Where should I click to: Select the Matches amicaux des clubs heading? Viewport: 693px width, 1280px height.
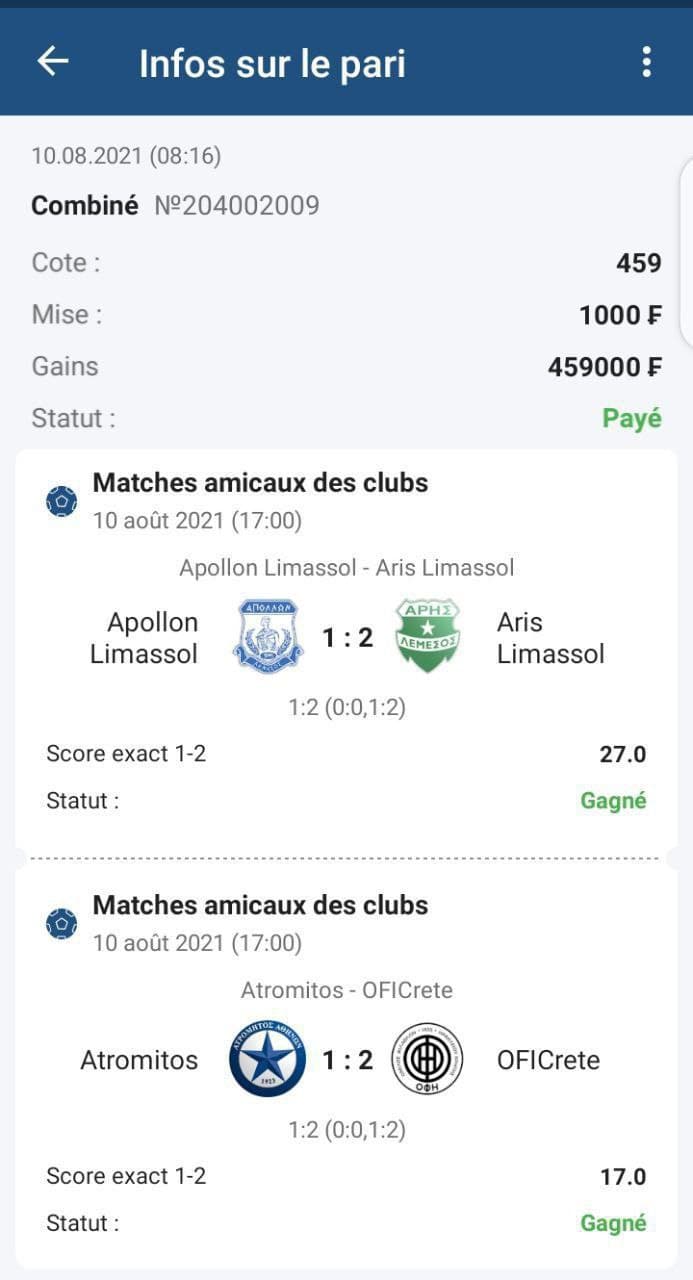(x=259, y=482)
